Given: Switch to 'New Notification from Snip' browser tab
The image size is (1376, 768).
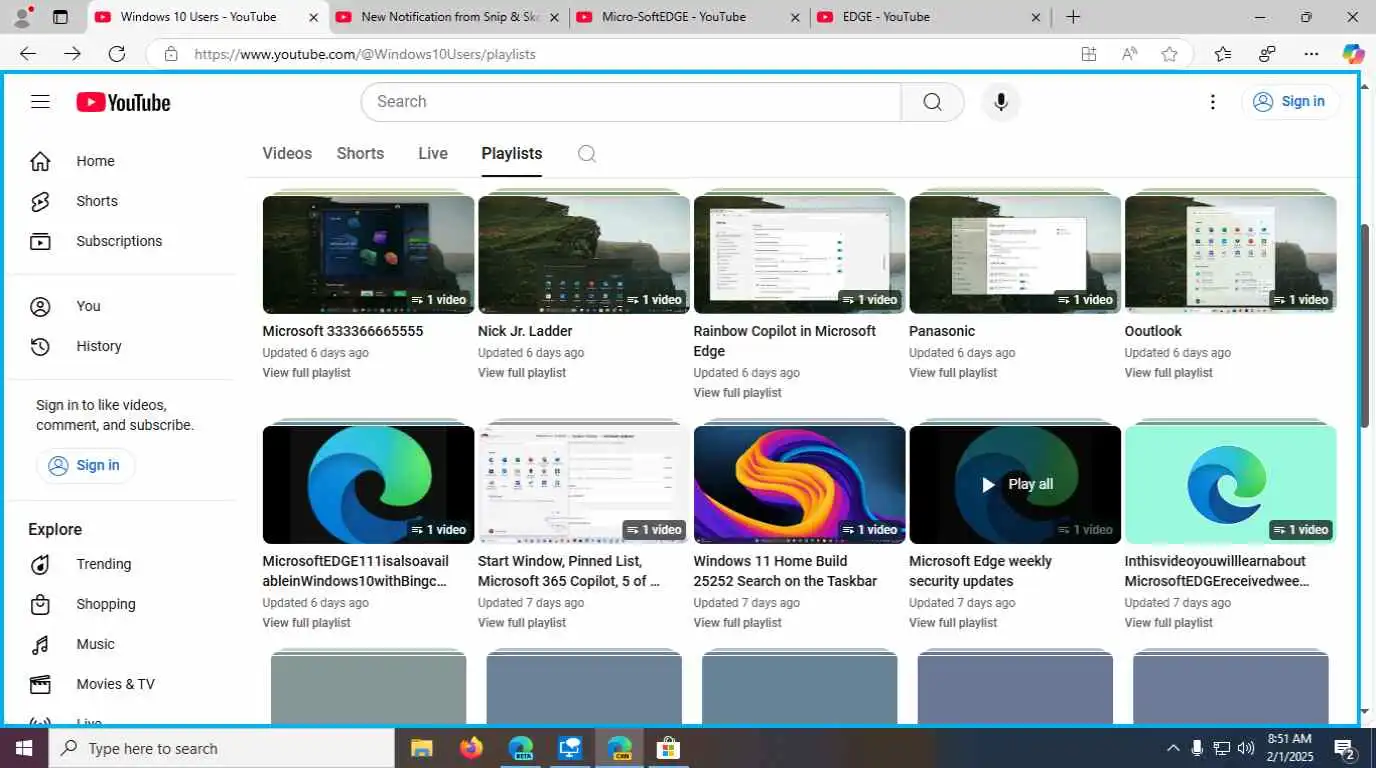Looking at the screenshot, I should coord(448,17).
